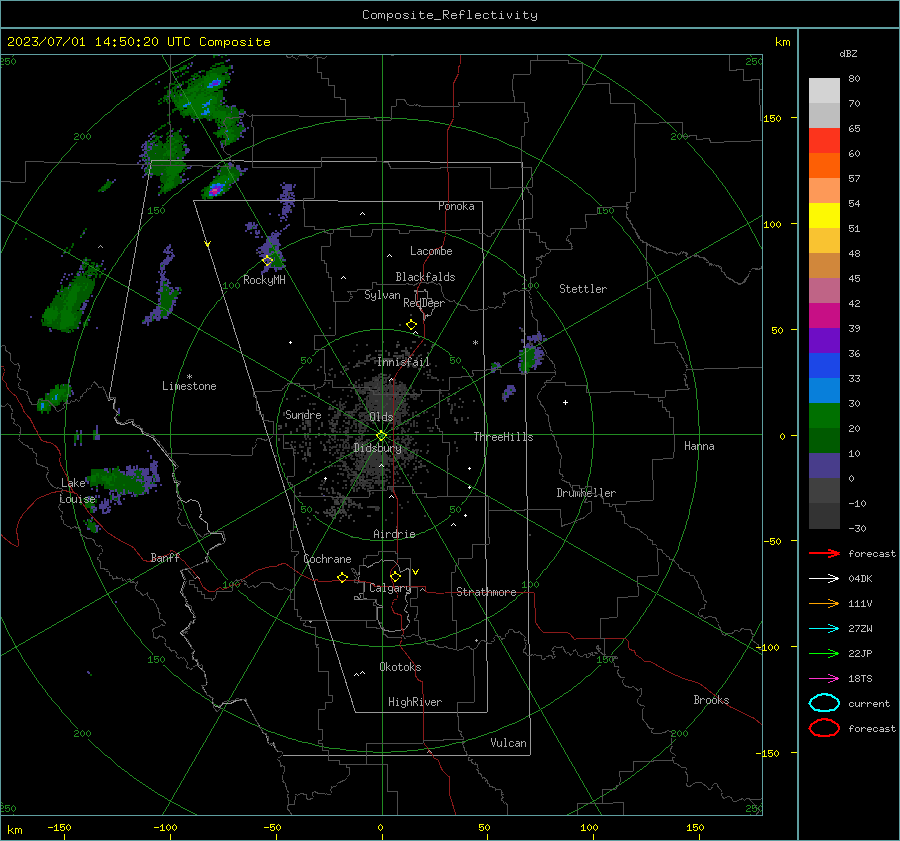Click the 30 dBZ light blue swatch
The height and width of the screenshot is (841, 900).
tap(824, 390)
